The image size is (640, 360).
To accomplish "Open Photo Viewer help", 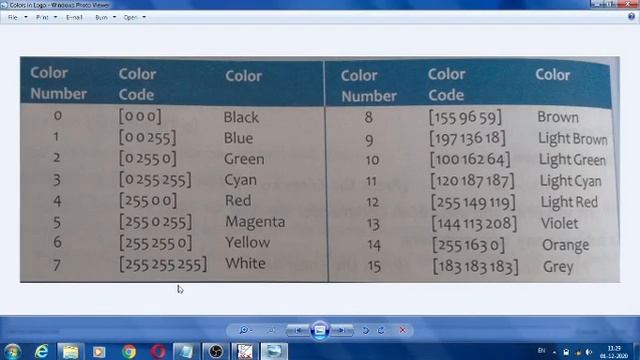I will [x=631, y=17].
